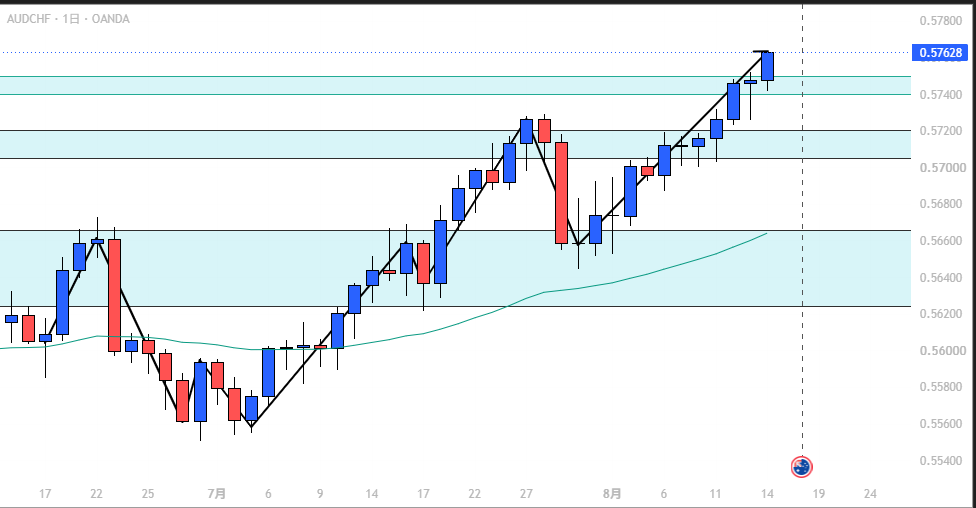Screen dimensions: 976x508
Task: Click the Australia economic event flag icon
Action: 802,466
